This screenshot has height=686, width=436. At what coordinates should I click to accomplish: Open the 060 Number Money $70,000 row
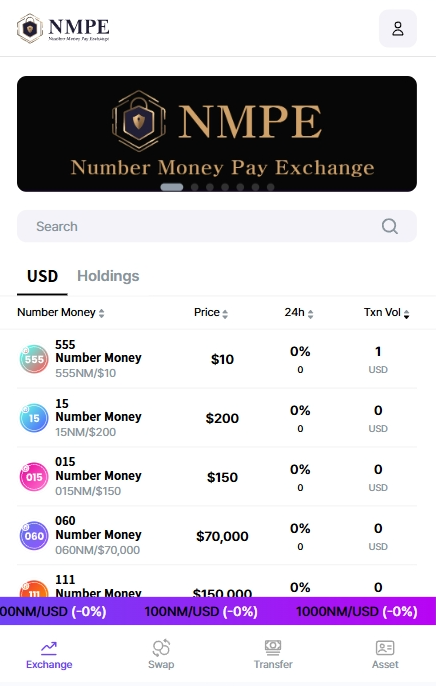217,536
